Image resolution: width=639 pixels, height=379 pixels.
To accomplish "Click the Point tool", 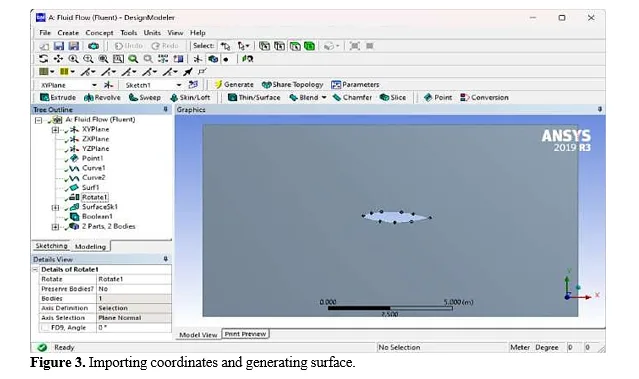I will point(438,98).
